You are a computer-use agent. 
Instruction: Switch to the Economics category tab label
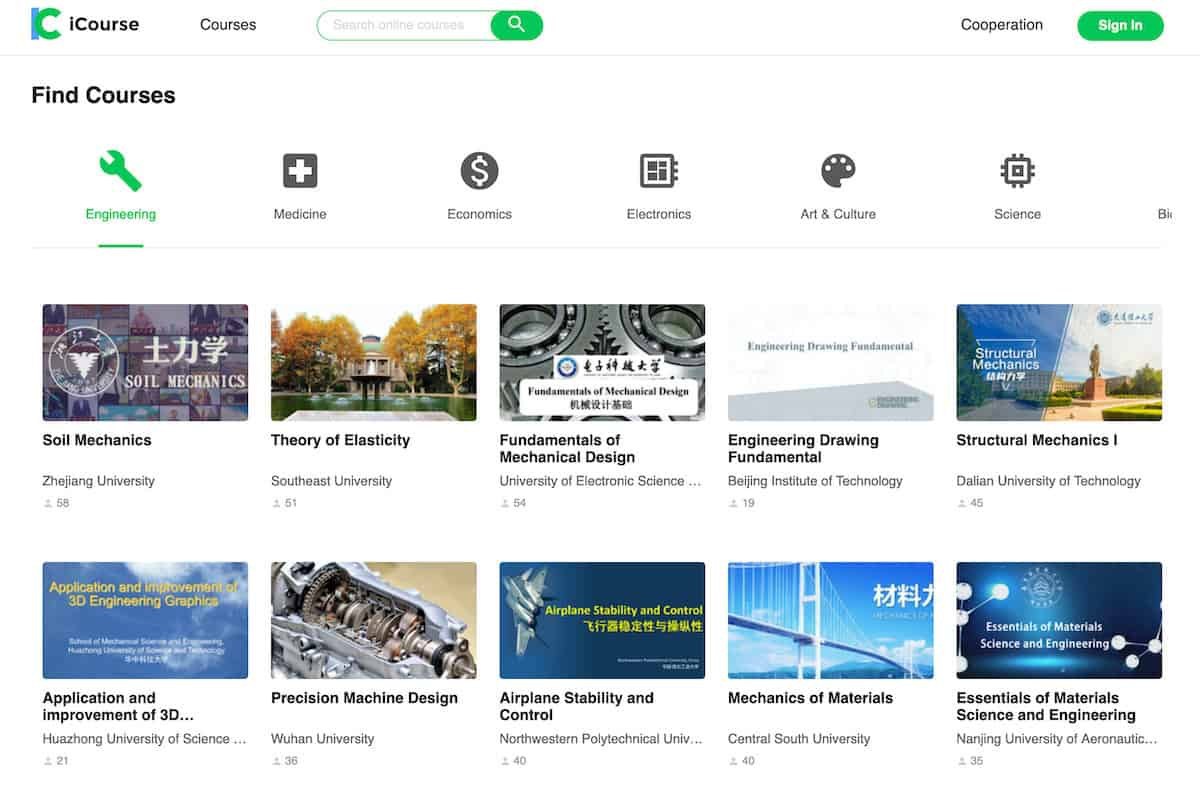click(479, 214)
